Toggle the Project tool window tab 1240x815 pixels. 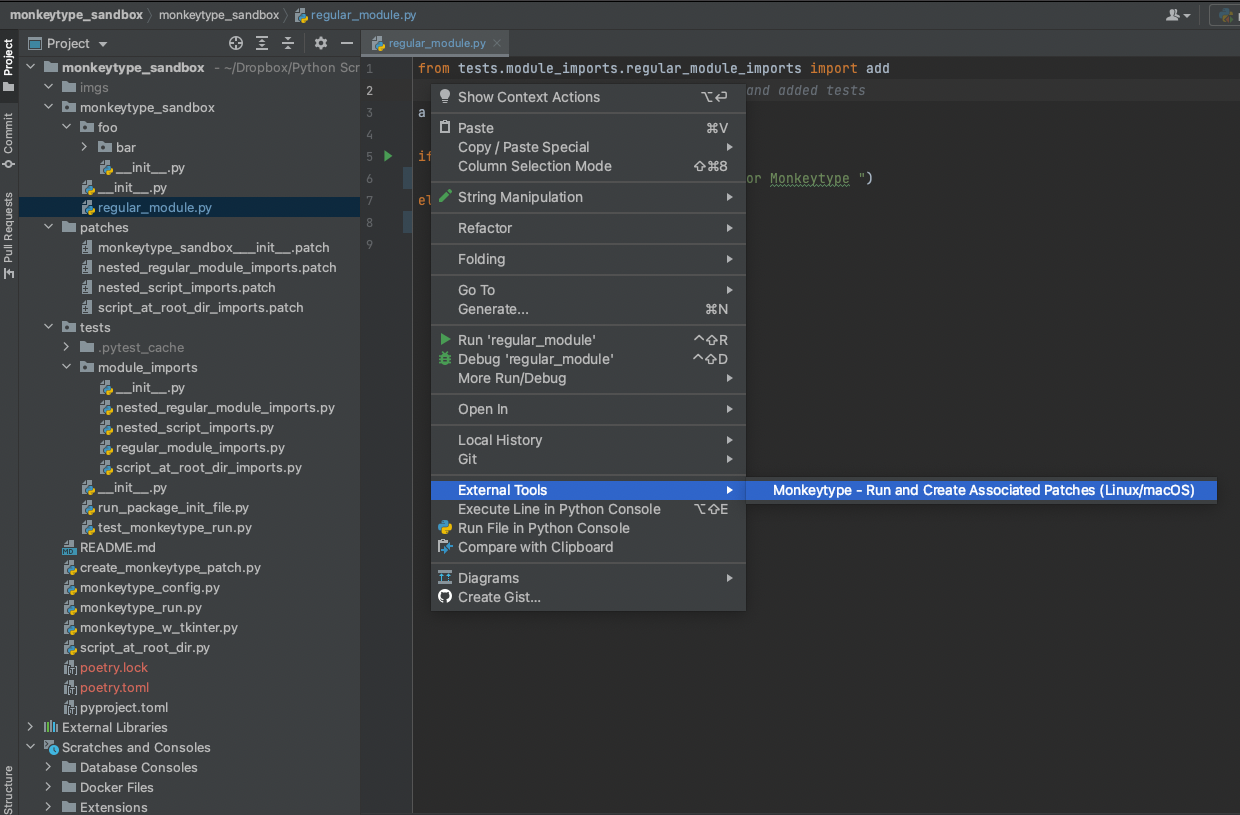click(x=9, y=65)
